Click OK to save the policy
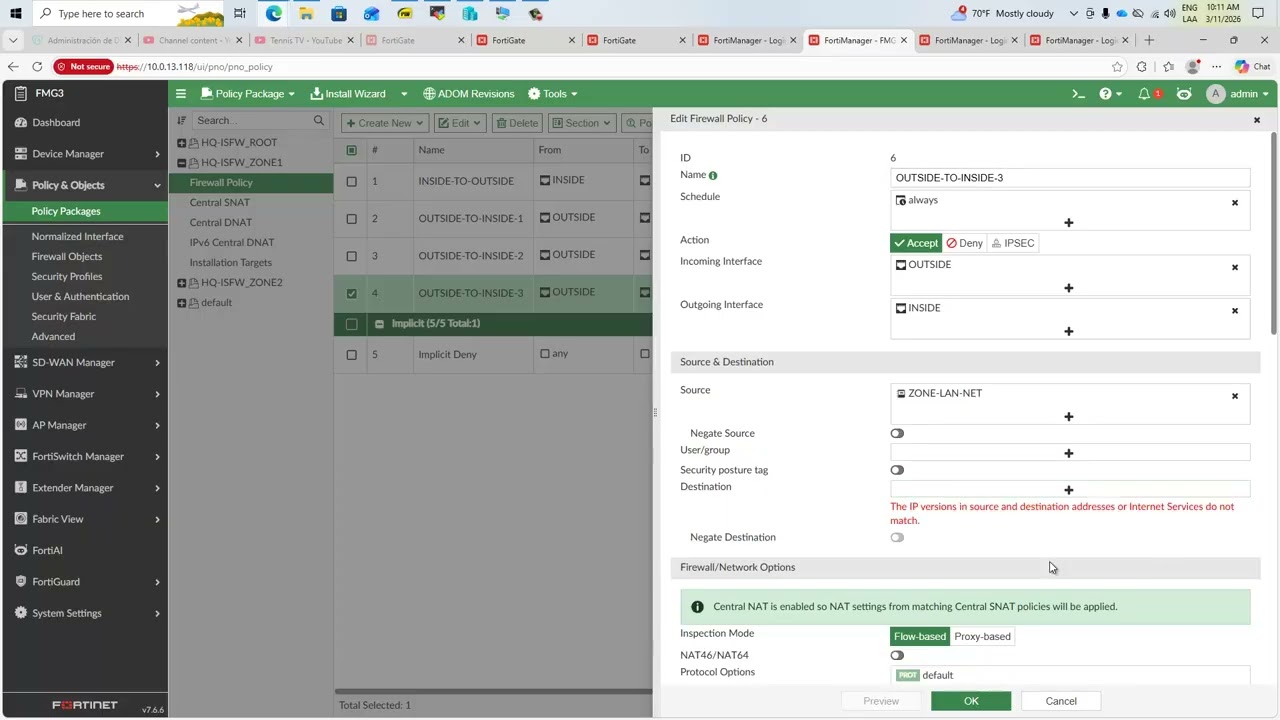Viewport: 1280px width, 720px height. click(971, 701)
